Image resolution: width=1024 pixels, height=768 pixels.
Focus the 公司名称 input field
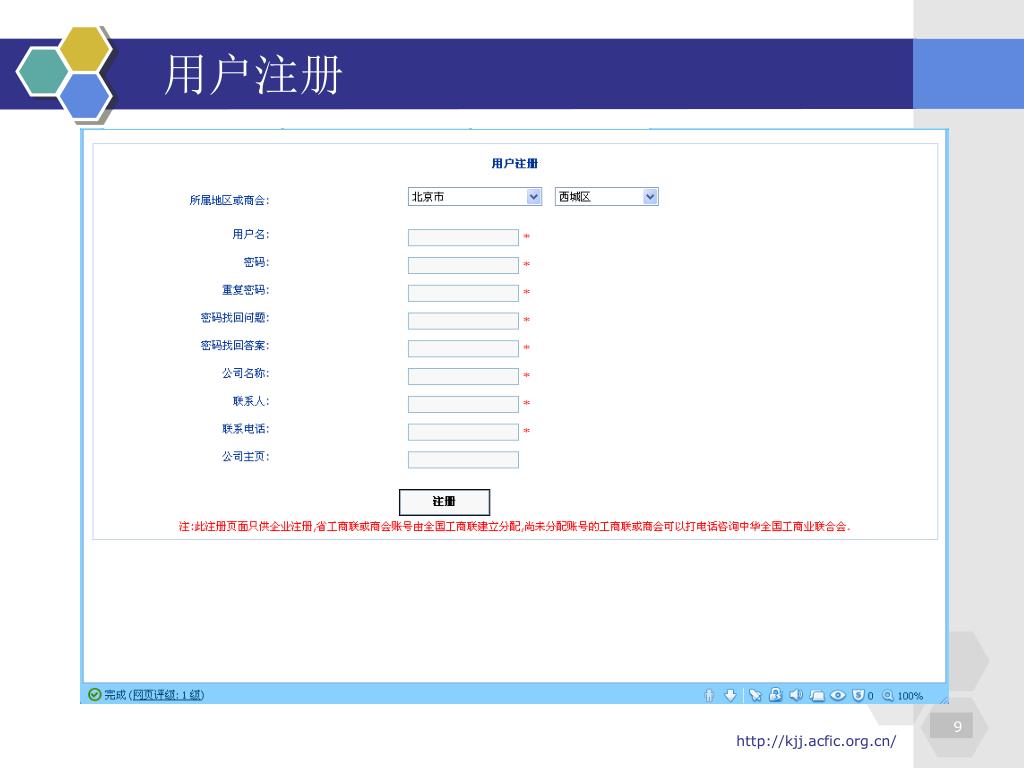click(x=463, y=376)
